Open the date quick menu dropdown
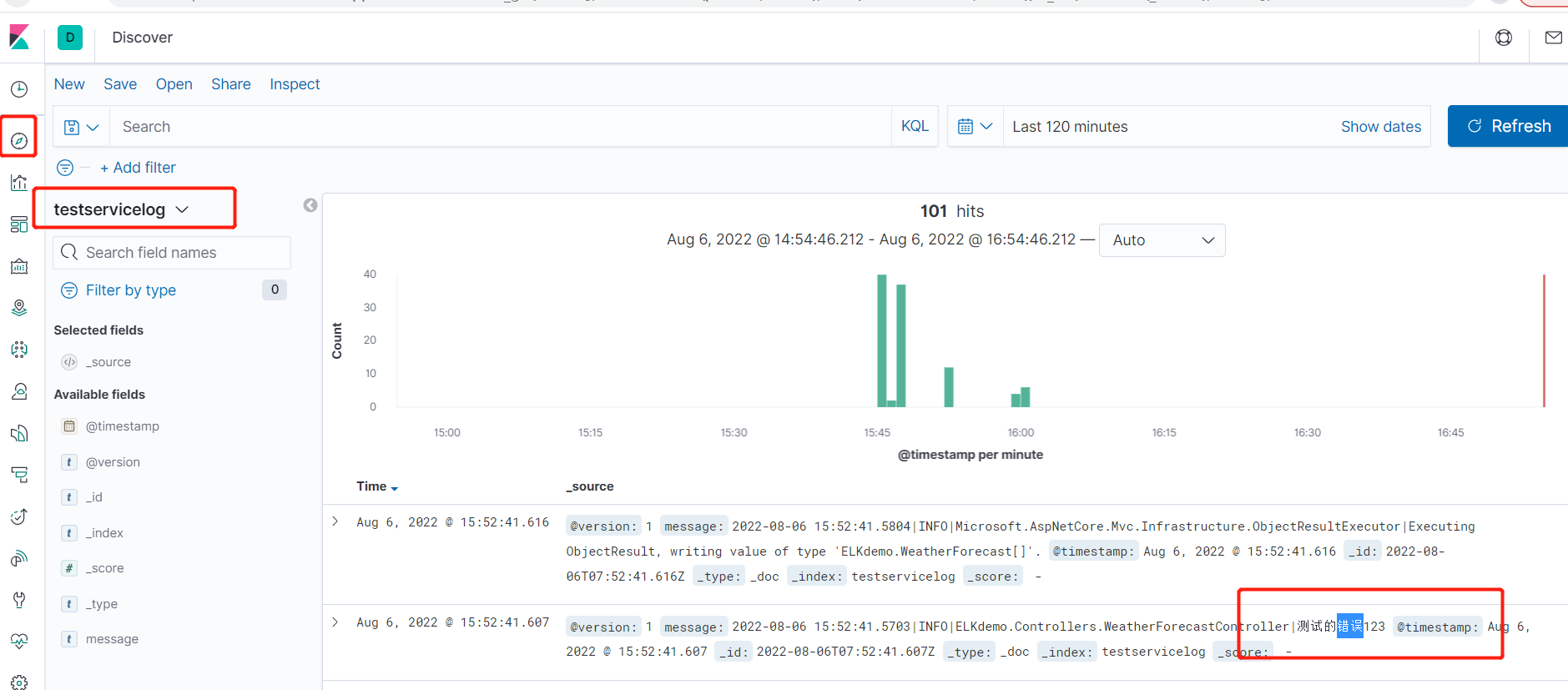 click(975, 127)
